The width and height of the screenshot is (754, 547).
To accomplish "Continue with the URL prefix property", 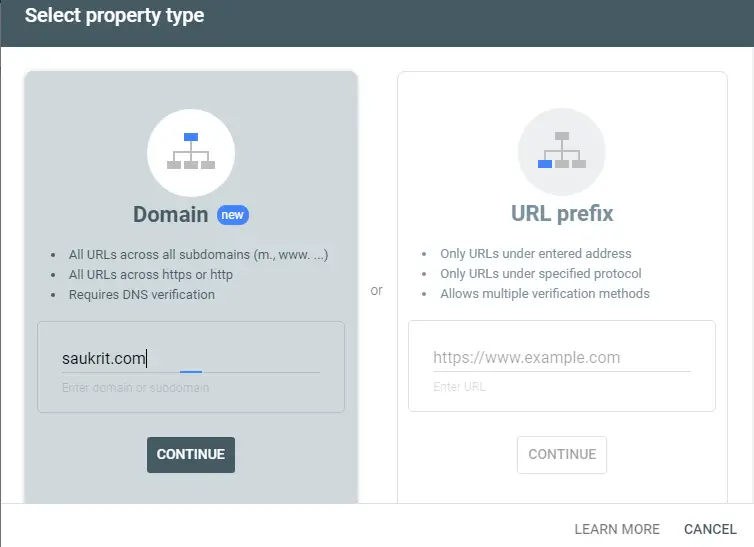I will [562, 454].
